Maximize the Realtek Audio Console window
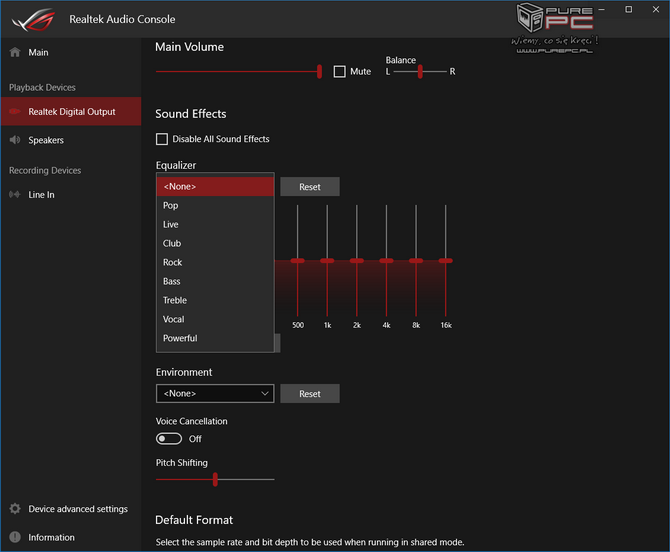The image size is (670, 552). 629,9
